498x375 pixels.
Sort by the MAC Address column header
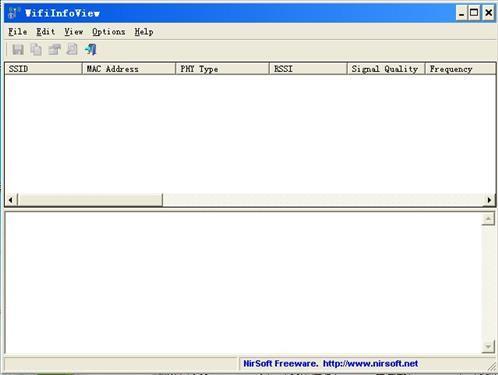pyautogui.click(x=129, y=69)
